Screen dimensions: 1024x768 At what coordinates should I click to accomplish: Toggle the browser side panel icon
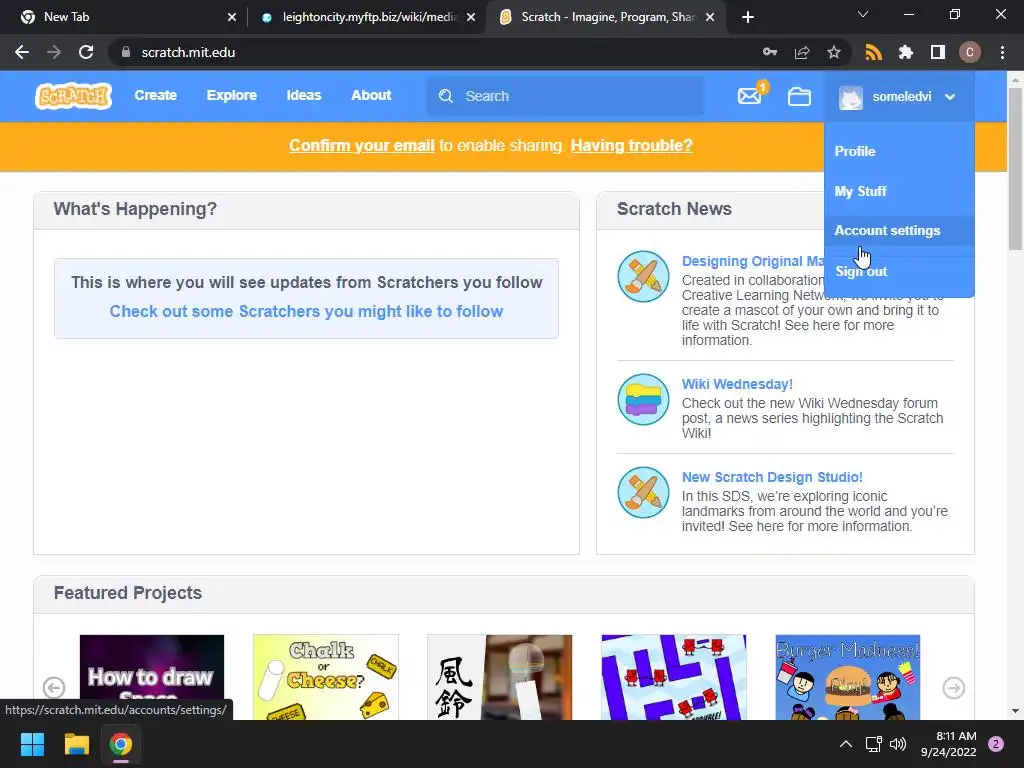[x=938, y=52]
